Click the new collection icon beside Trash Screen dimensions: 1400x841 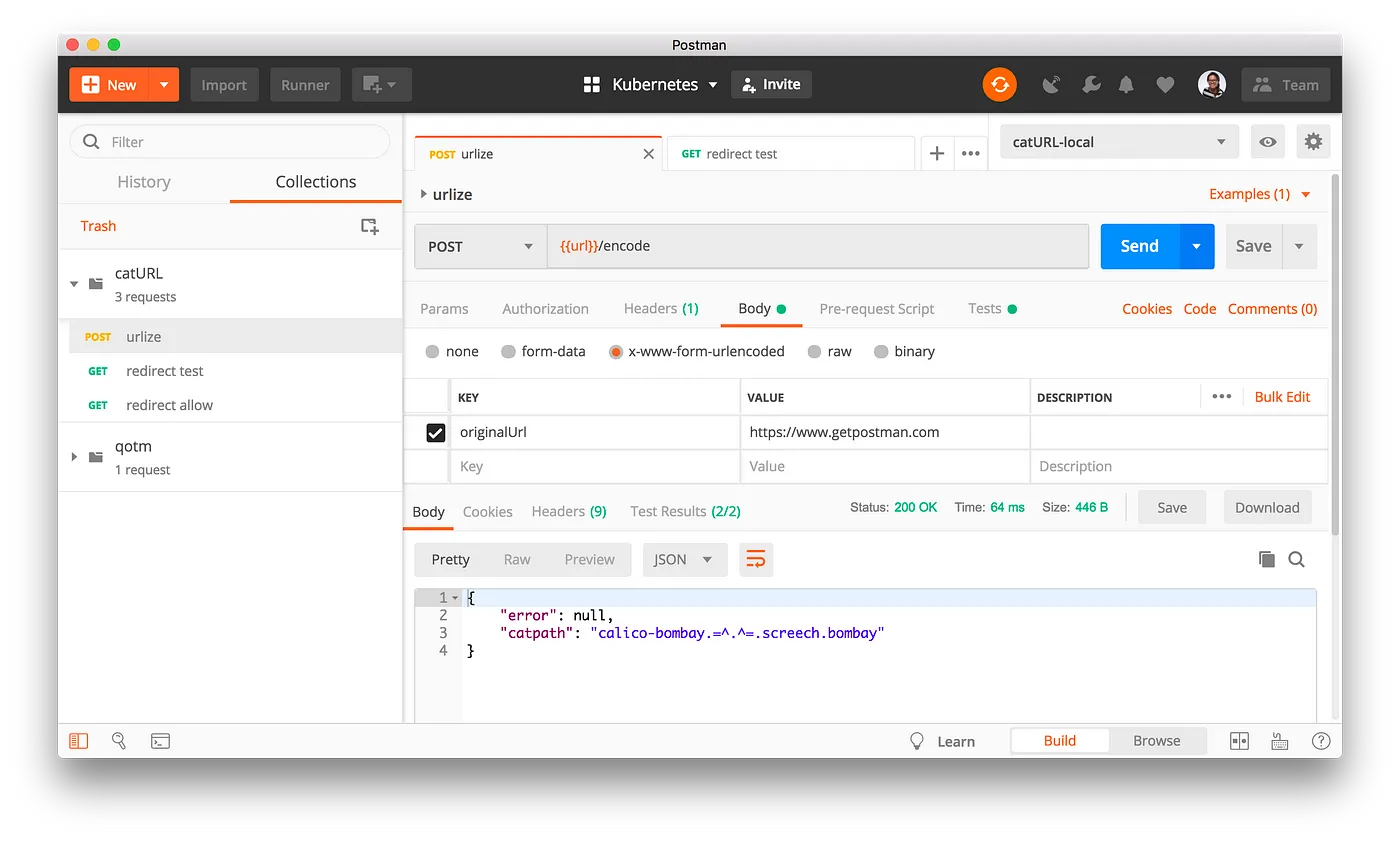370,226
